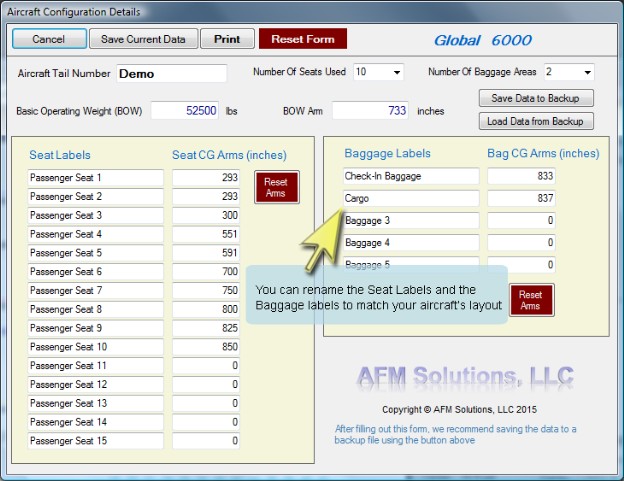Click the Baggage 4 label field
624x481 pixels.
[411, 243]
